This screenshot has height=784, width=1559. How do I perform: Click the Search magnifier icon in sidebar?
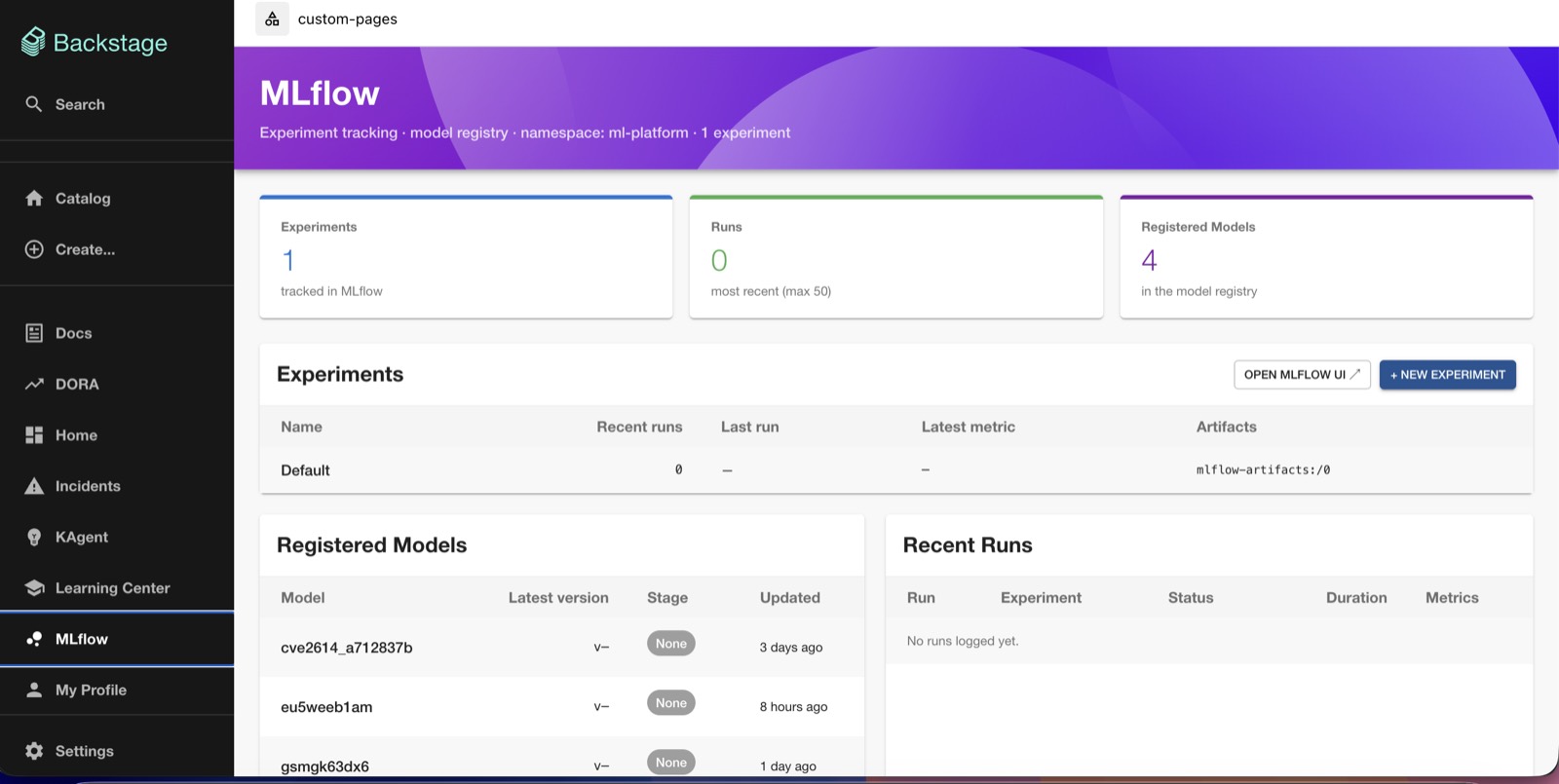pos(34,104)
